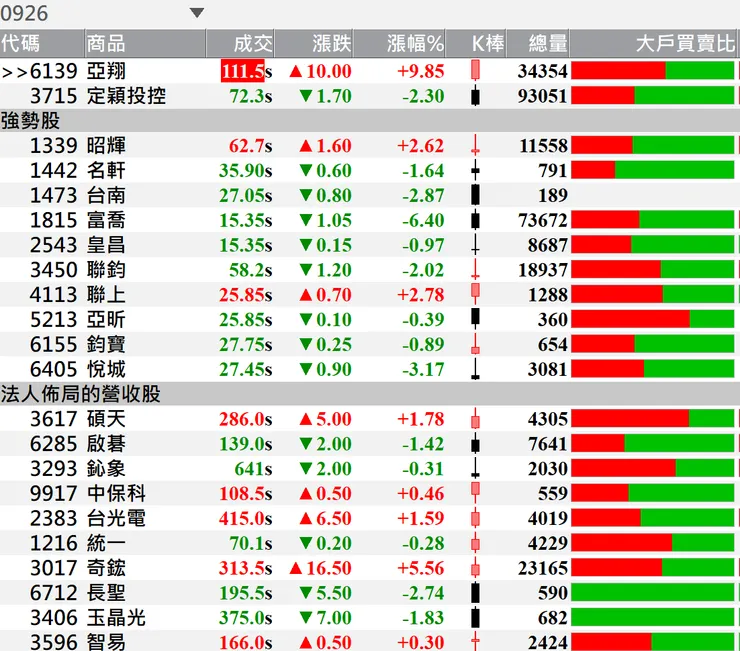Click total volume 93051

tap(543, 96)
